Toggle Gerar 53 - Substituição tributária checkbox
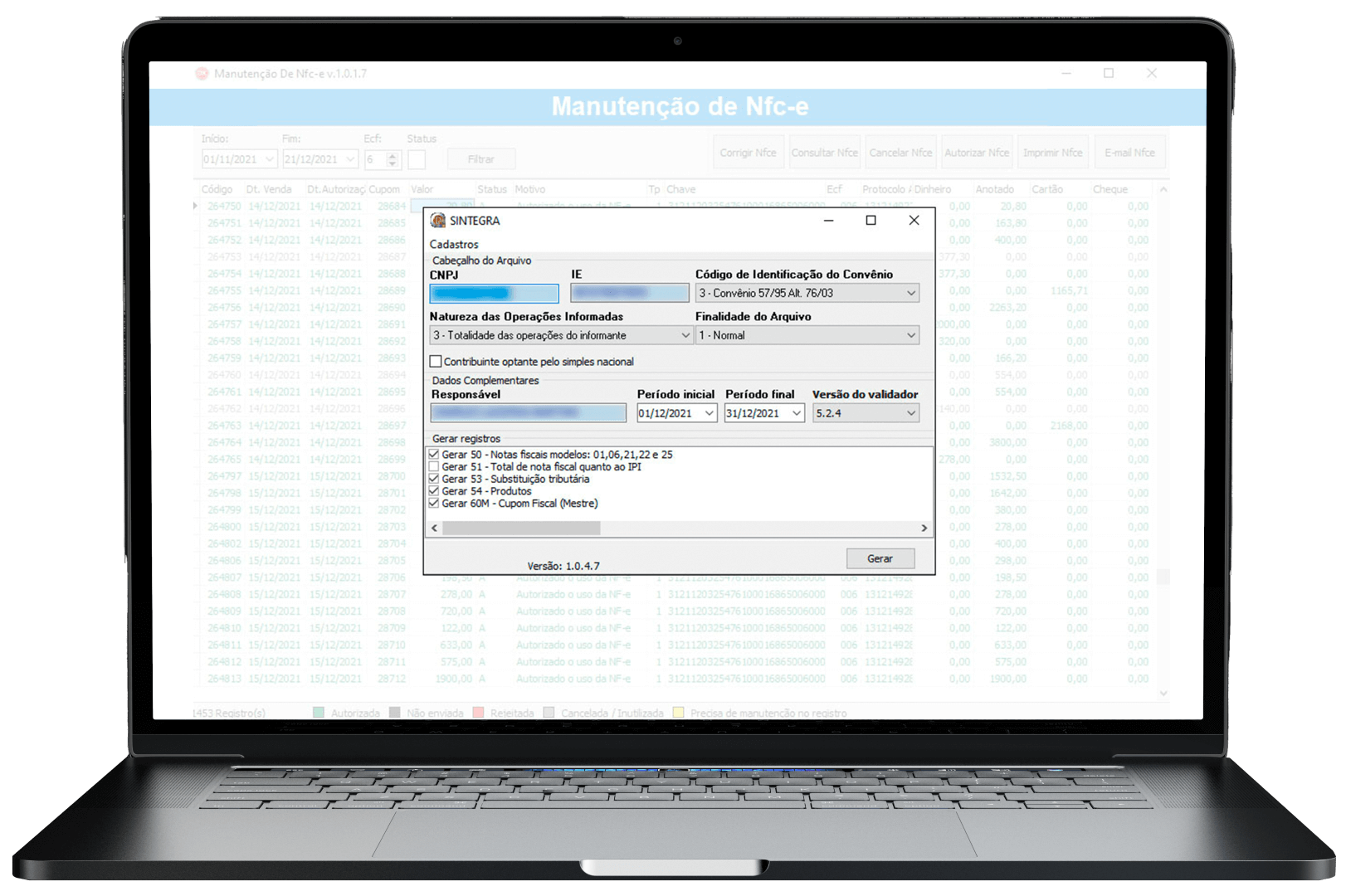Screen dimensions: 1346x896 434,479
